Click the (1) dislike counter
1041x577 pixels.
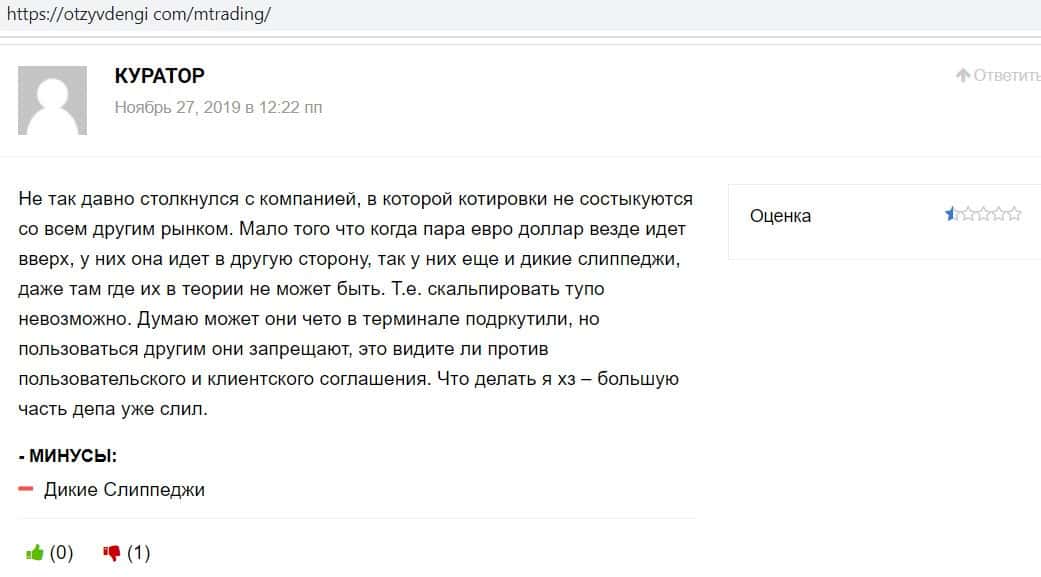(x=138, y=552)
